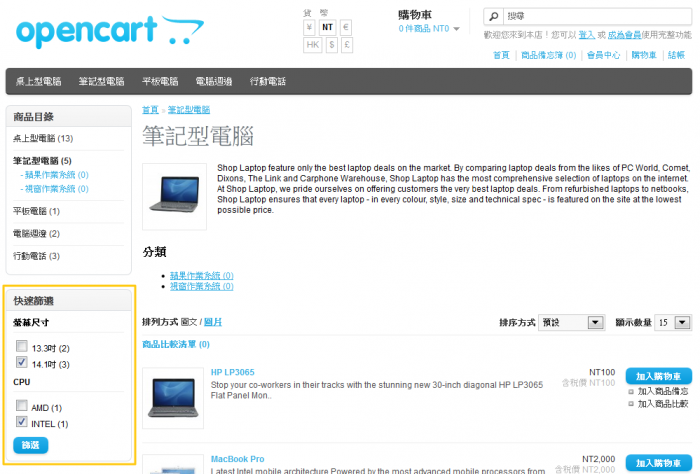Uncheck the 14.1吋 (3) filter checkbox

[x=21, y=362]
